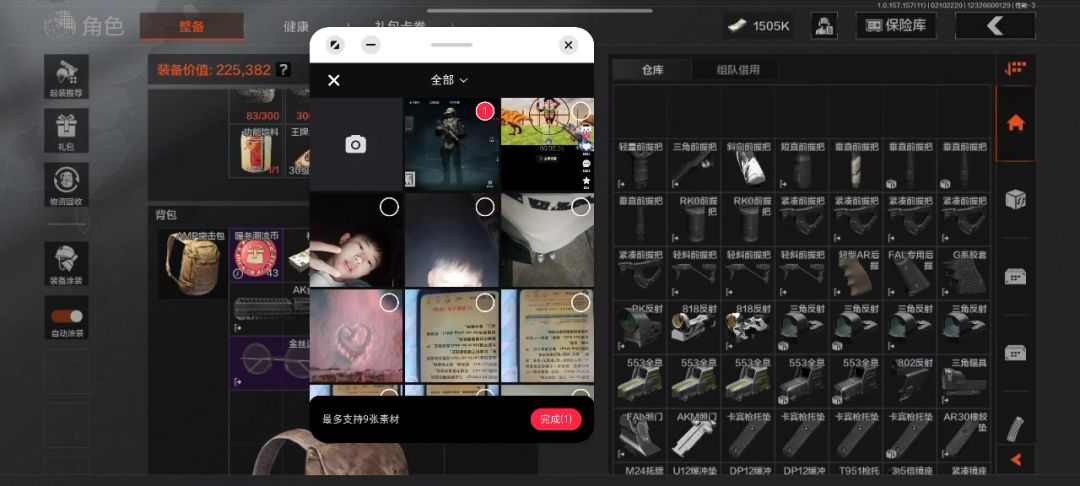This screenshot has width=1080, height=486.
Task: Click the 最多支持9张素材 hint text
Action: click(x=361, y=419)
